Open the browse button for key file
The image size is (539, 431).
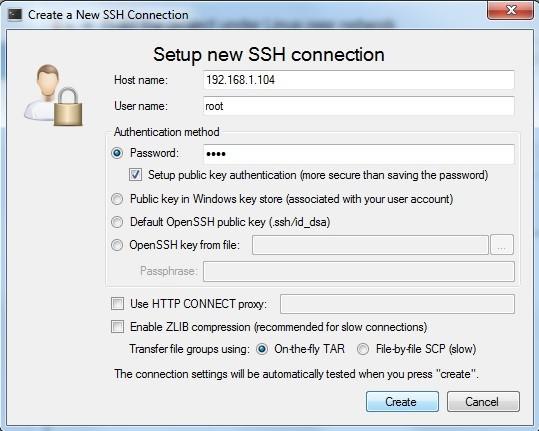[502, 245]
